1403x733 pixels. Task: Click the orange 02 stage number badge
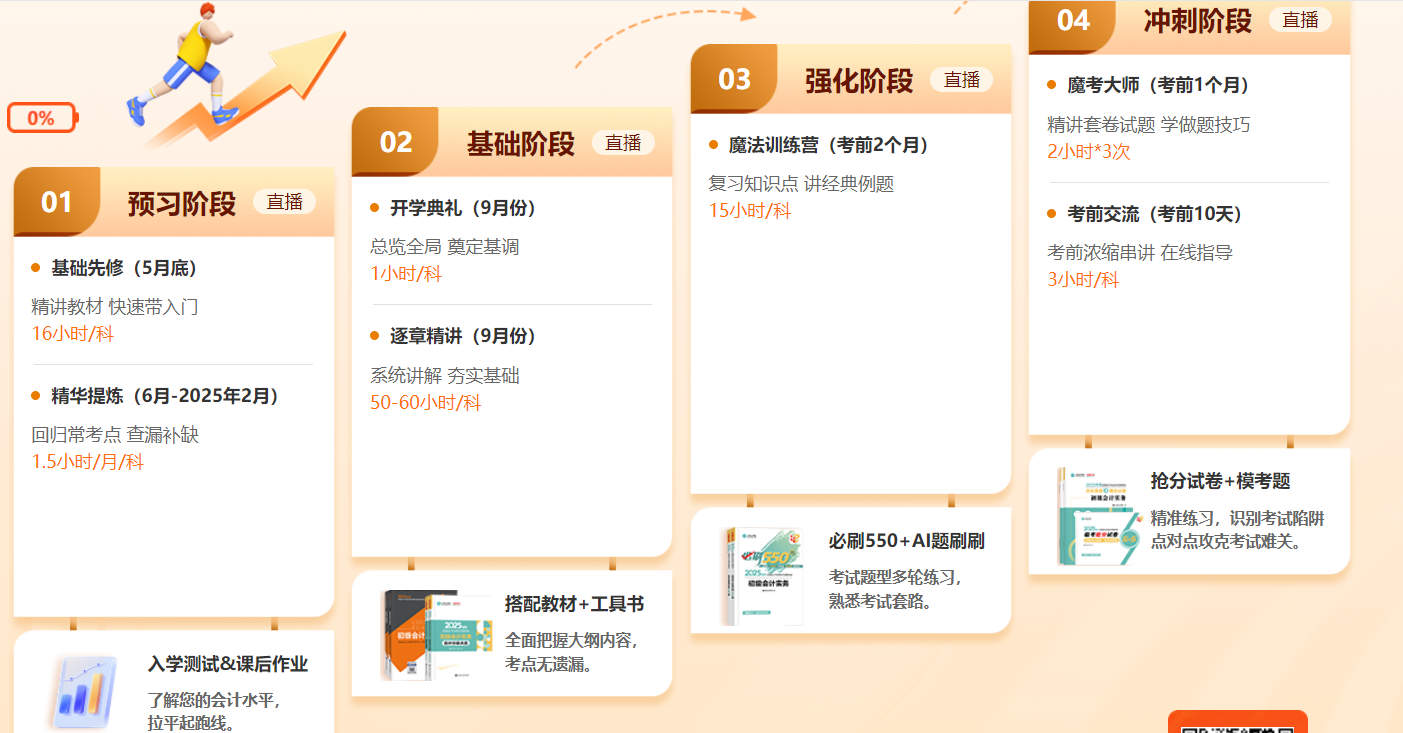point(396,143)
